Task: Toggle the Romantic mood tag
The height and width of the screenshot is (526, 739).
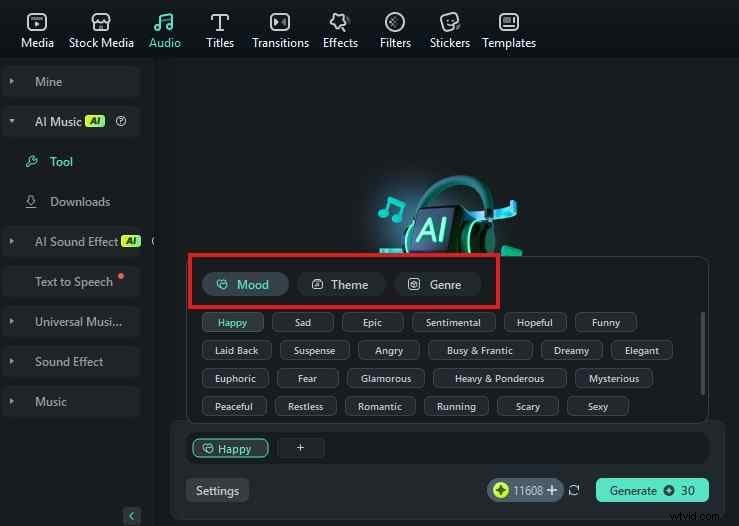Action: click(380, 407)
